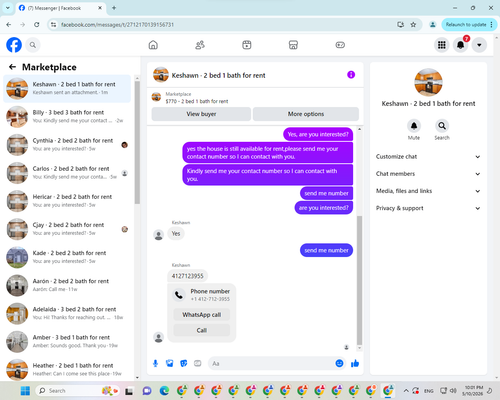
Task: Open the Reels video icon
Action: [x=247, y=45]
